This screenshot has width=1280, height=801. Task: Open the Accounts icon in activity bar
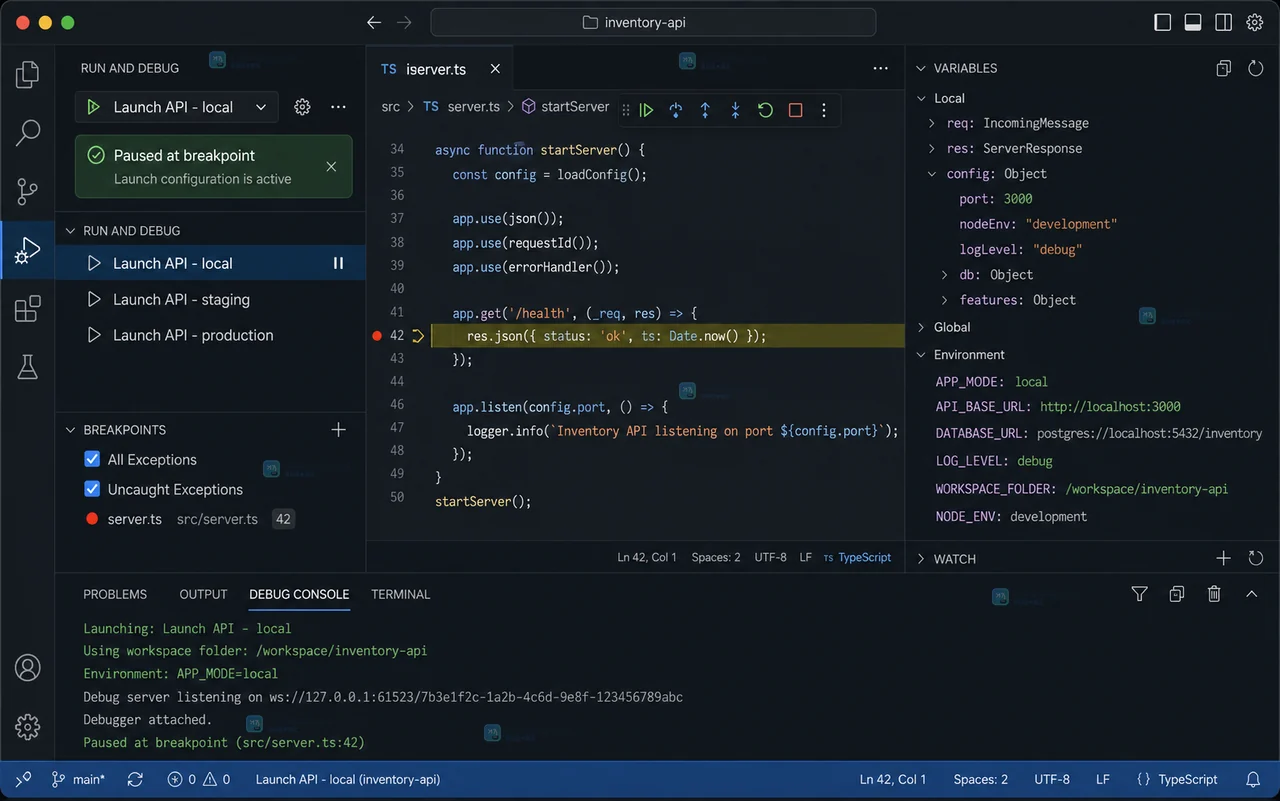(x=27, y=668)
